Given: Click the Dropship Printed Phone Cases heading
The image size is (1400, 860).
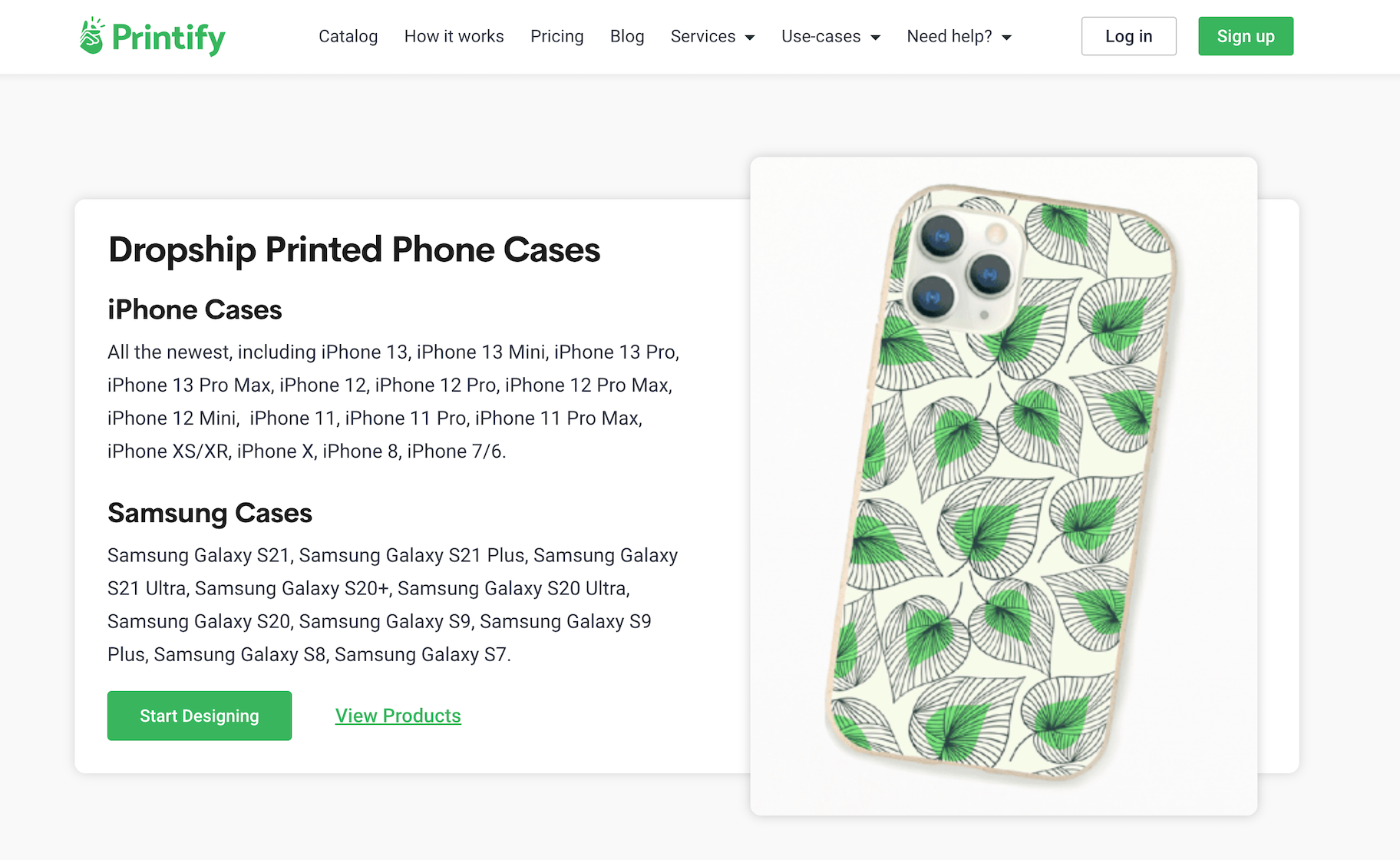Looking at the screenshot, I should (354, 250).
